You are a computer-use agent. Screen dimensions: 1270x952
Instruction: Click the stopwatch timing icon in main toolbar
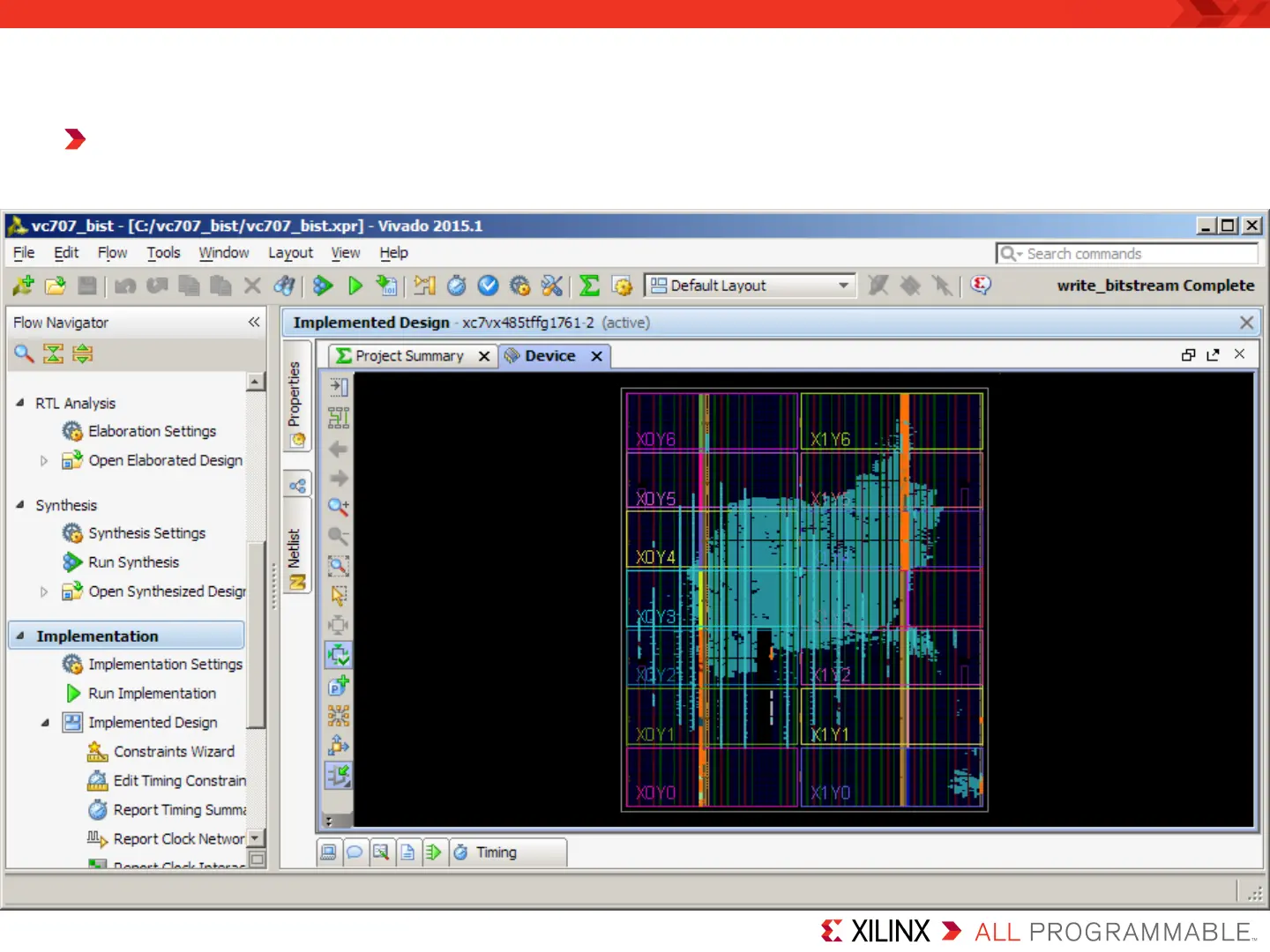click(457, 285)
